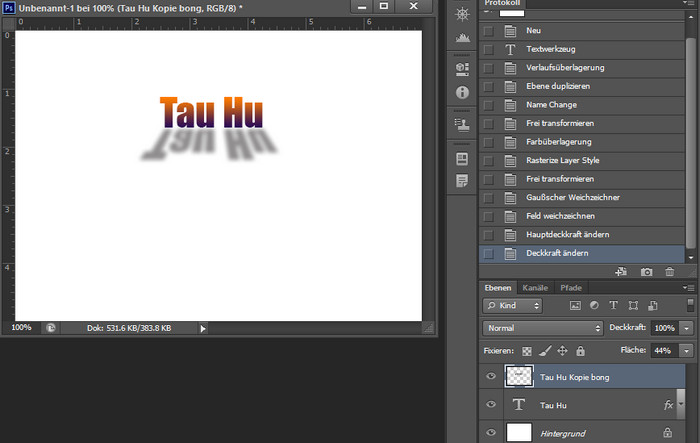Set history brush source at Neu state
The height and width of the screenshot is (443, 700).
pos(488,31)
